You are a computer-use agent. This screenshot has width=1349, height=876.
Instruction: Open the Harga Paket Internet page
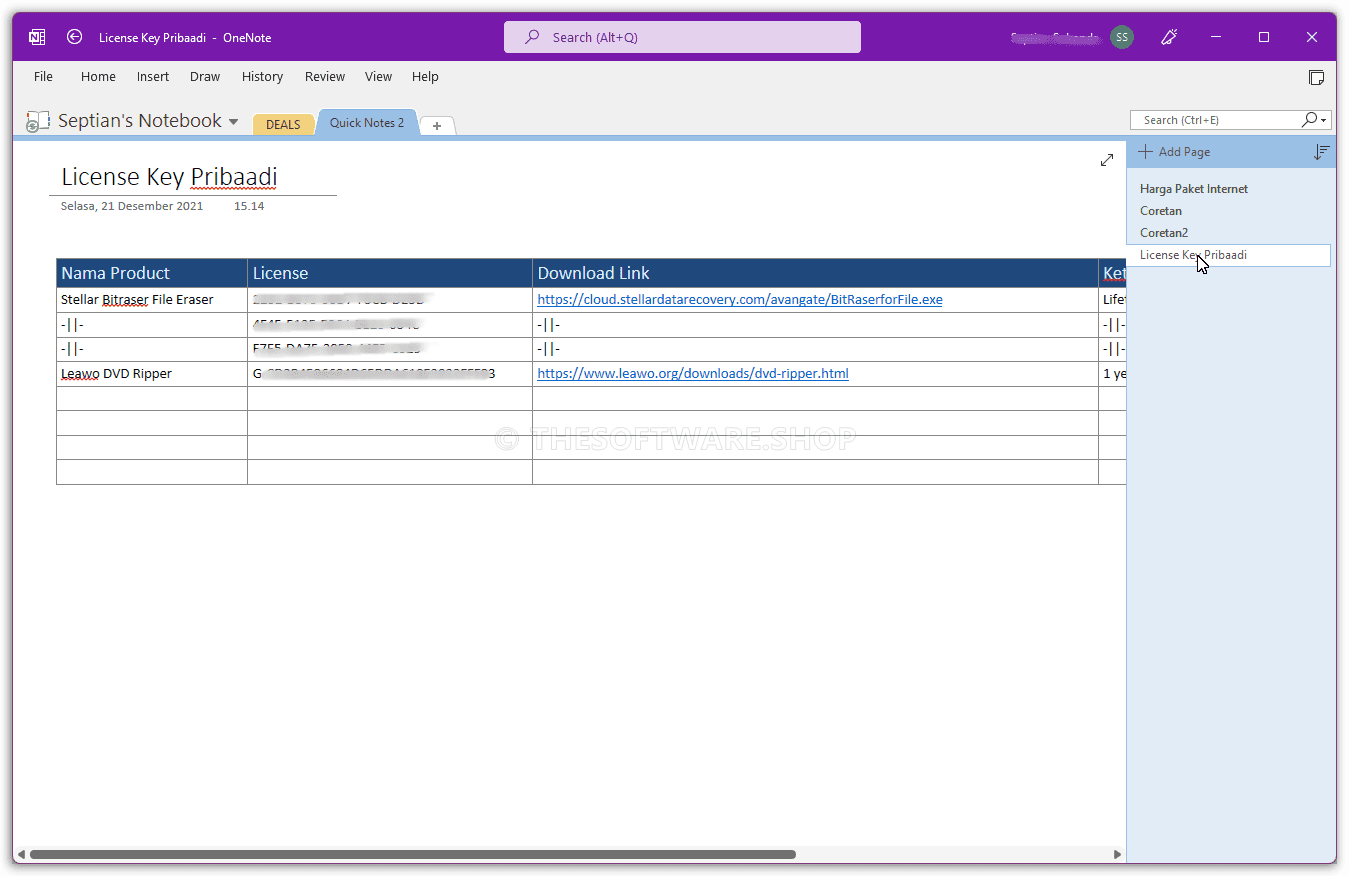1194,189
